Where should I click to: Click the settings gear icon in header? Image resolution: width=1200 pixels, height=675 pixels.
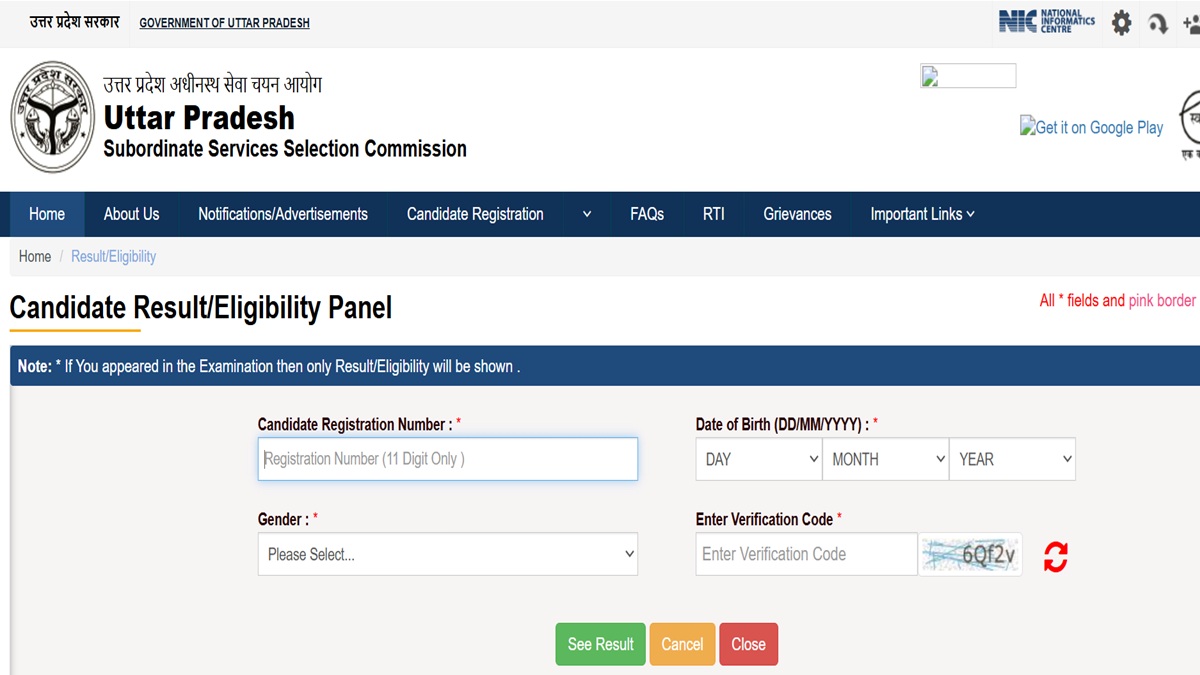(1122, 23)
